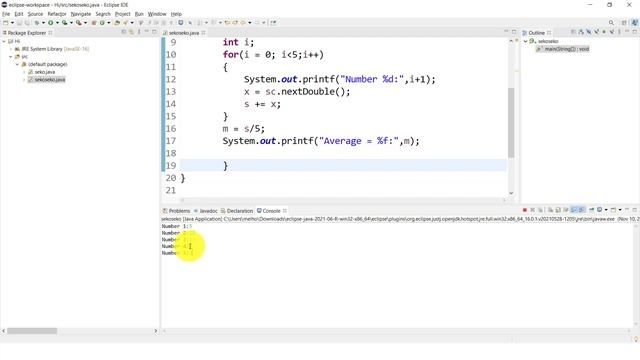Switch to the Javadoc tab
This screenshot has height=360, width=640.
click(205, 211)
